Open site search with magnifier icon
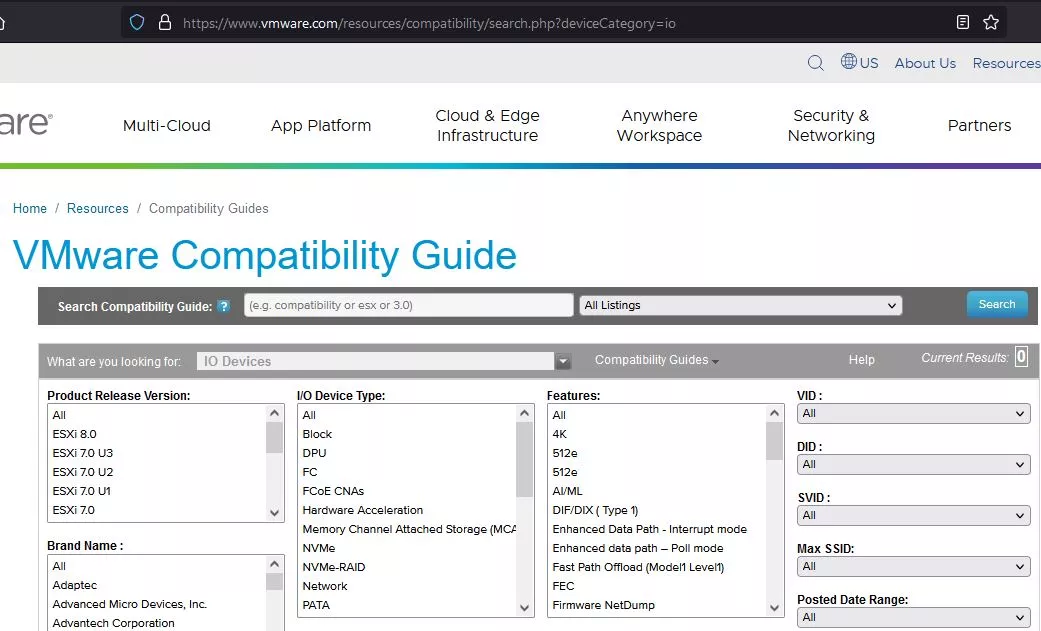1041x631 pixels. click(x=815, y=63)
